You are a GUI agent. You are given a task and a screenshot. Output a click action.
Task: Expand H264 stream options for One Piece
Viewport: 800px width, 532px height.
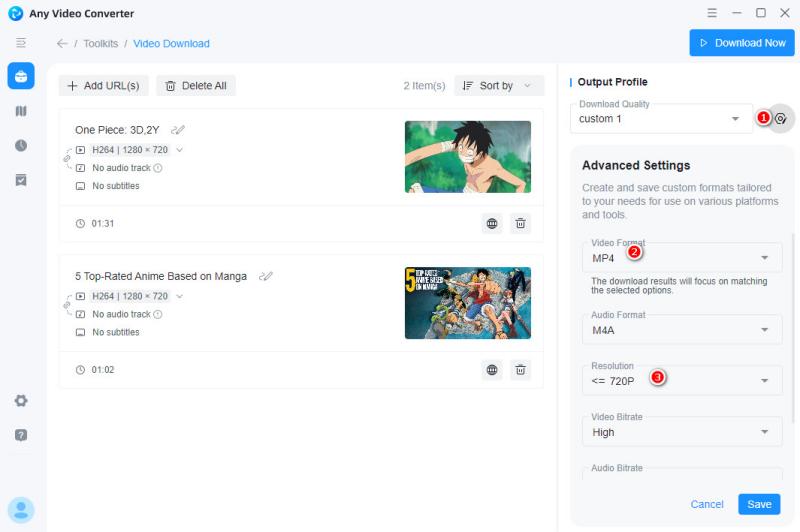180,150
